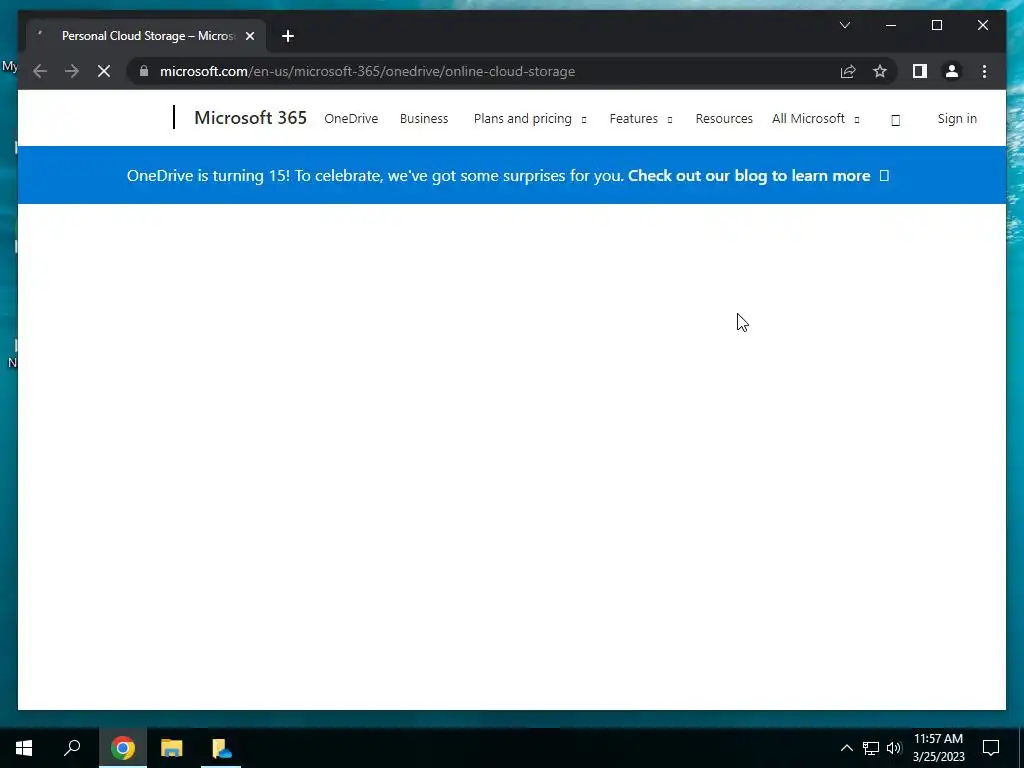Click Chrome icon in the taskbar
Viewport: 1024px width, 768px height.
click(123, 748)
